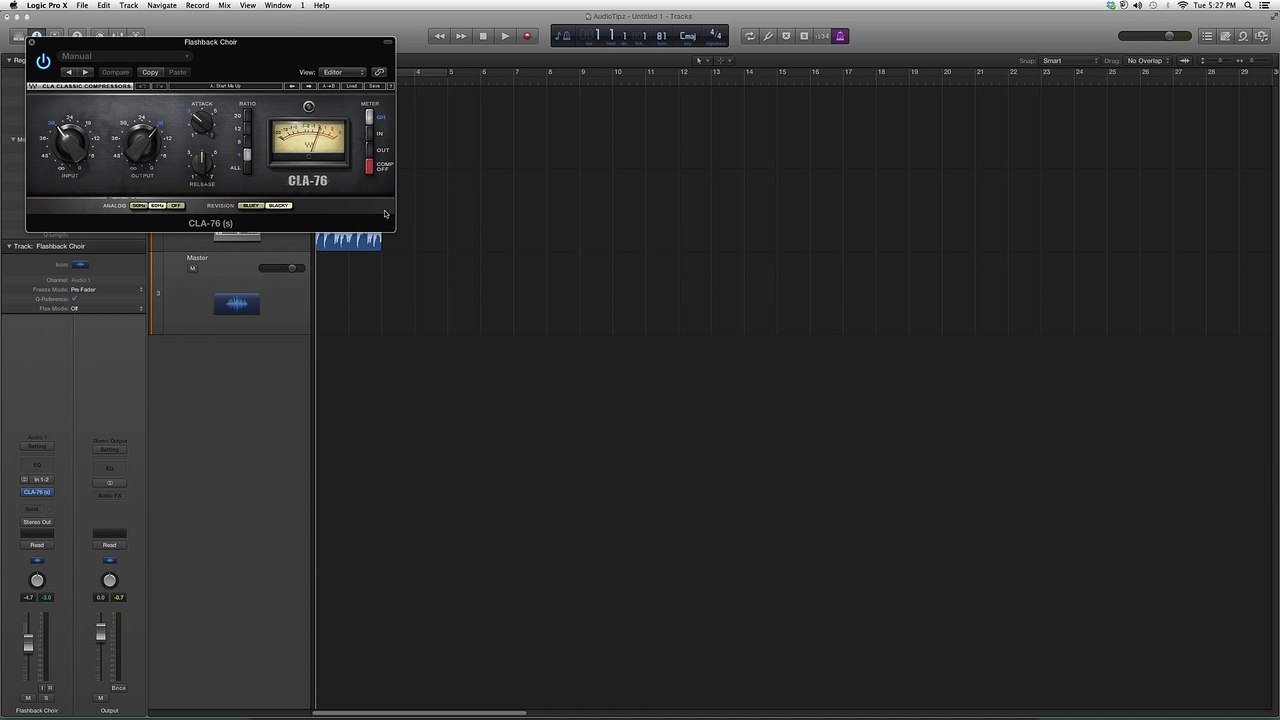
Task: Open the Track menu
Action: [x=129, y=6]
